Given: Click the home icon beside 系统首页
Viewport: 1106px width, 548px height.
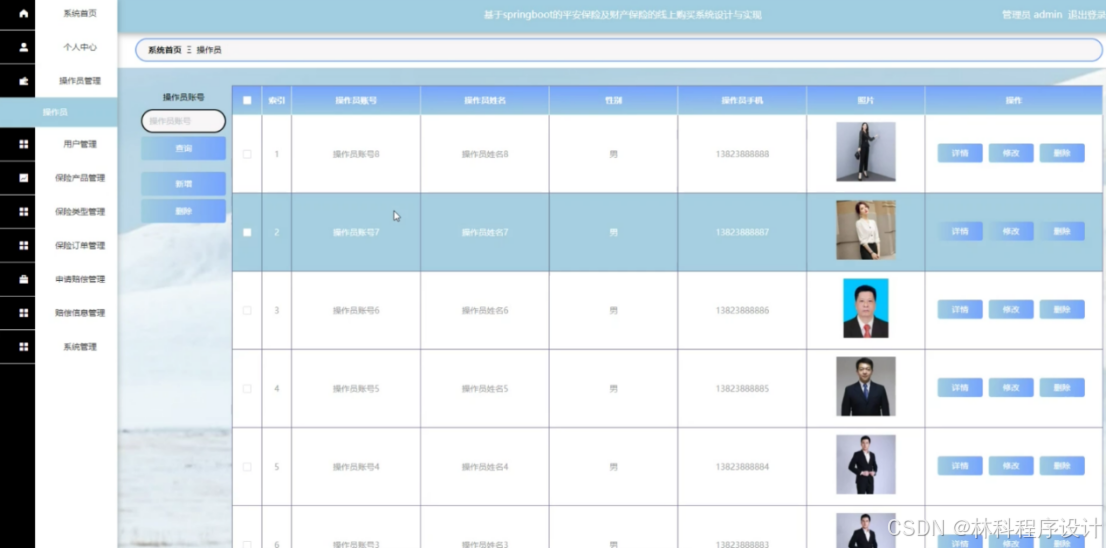Looking at the screenshot, I should tap(23, 13).
